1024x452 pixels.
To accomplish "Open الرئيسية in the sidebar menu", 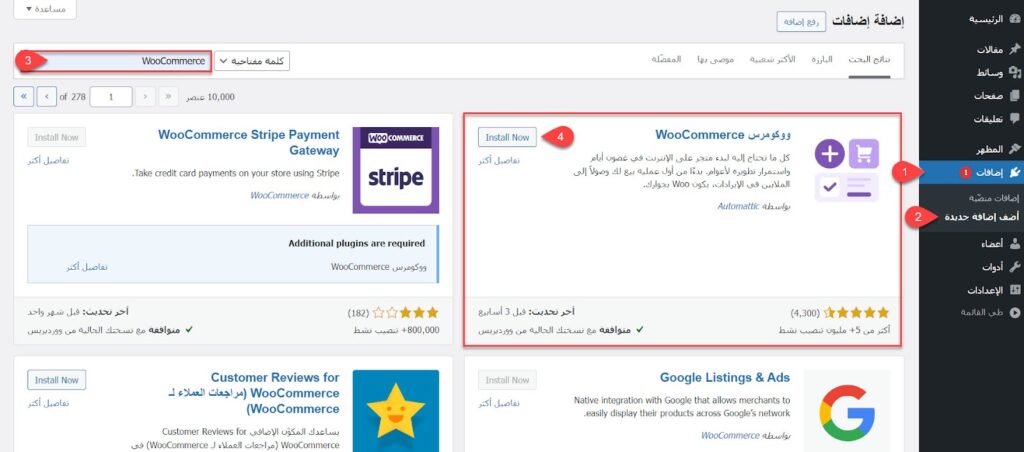I will [x=986, y=19].
